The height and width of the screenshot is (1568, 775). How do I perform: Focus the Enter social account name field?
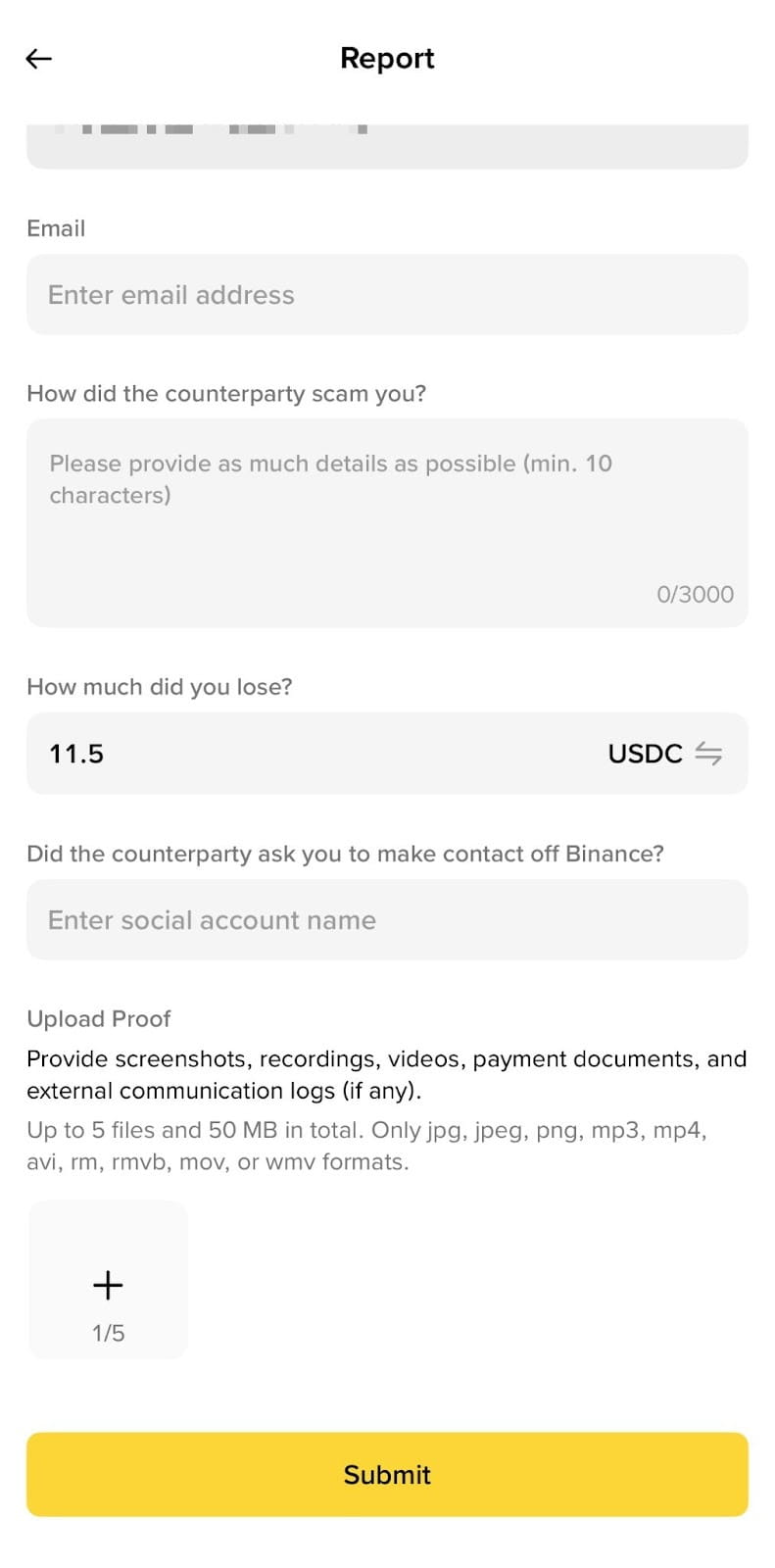387,919
